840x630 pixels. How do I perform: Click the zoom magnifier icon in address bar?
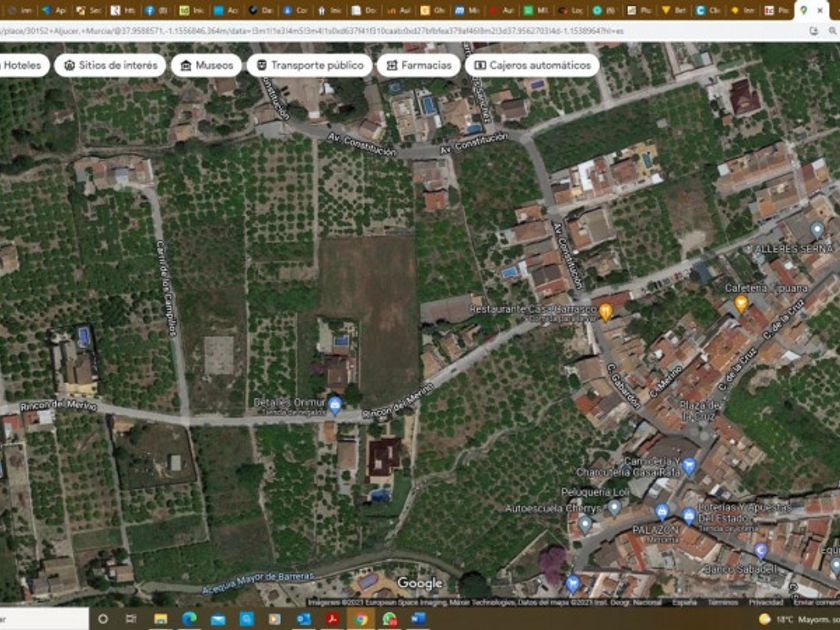[x=814, y=31]
